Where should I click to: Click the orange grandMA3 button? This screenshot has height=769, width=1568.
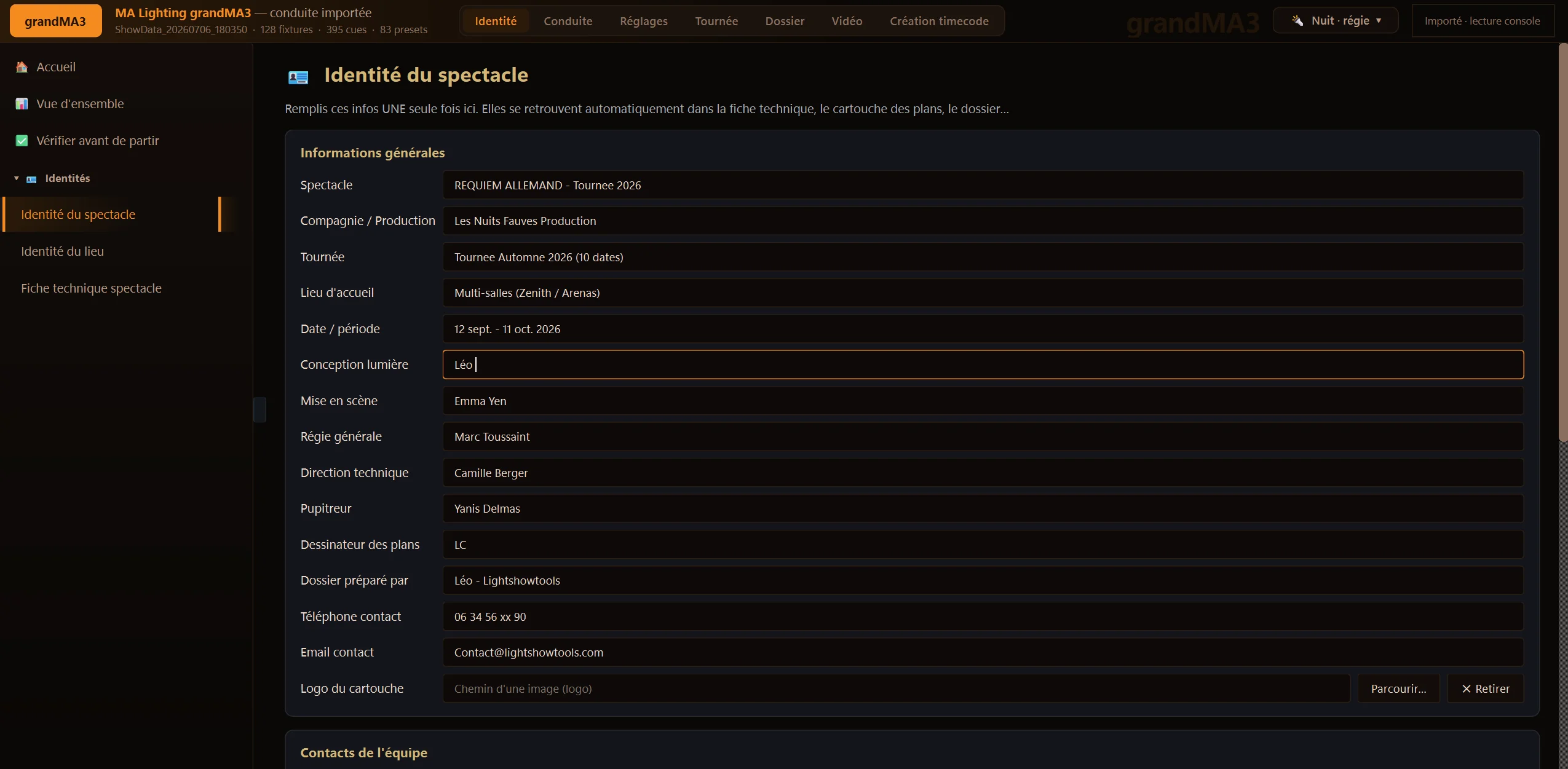point(55,21)
